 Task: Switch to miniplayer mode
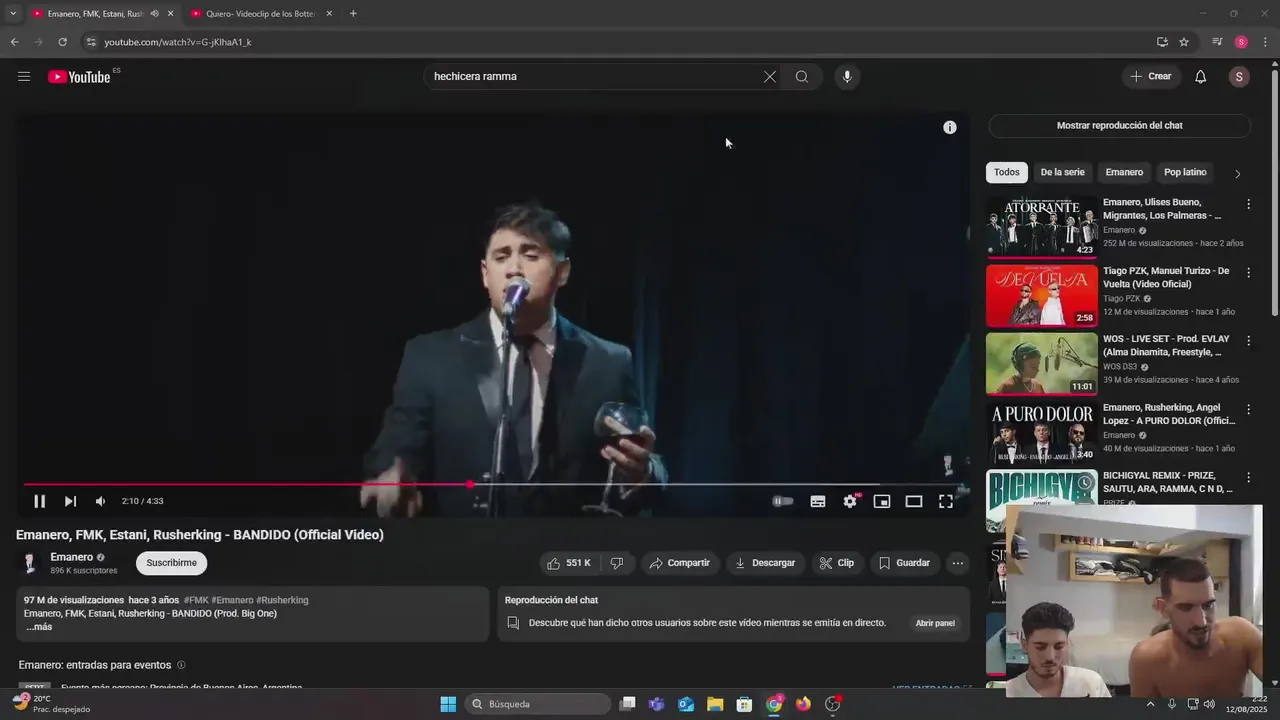point(882,501)
